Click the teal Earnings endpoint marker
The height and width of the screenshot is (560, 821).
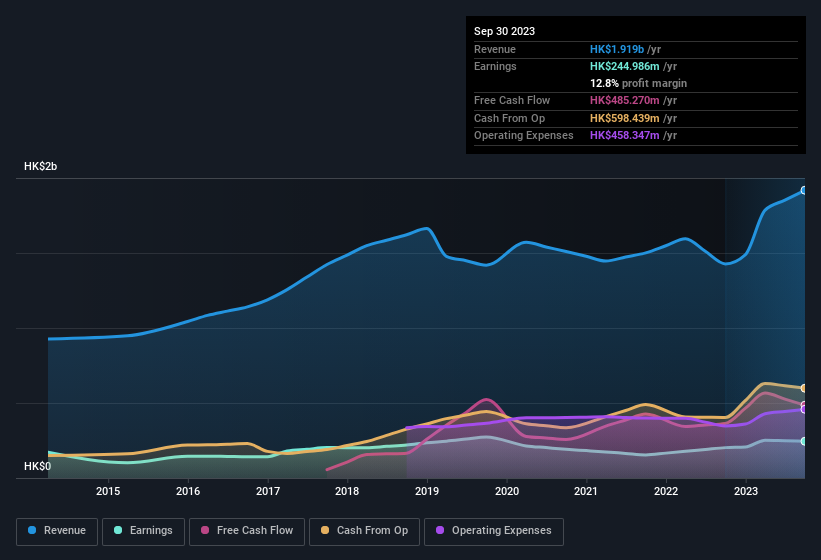804,441
